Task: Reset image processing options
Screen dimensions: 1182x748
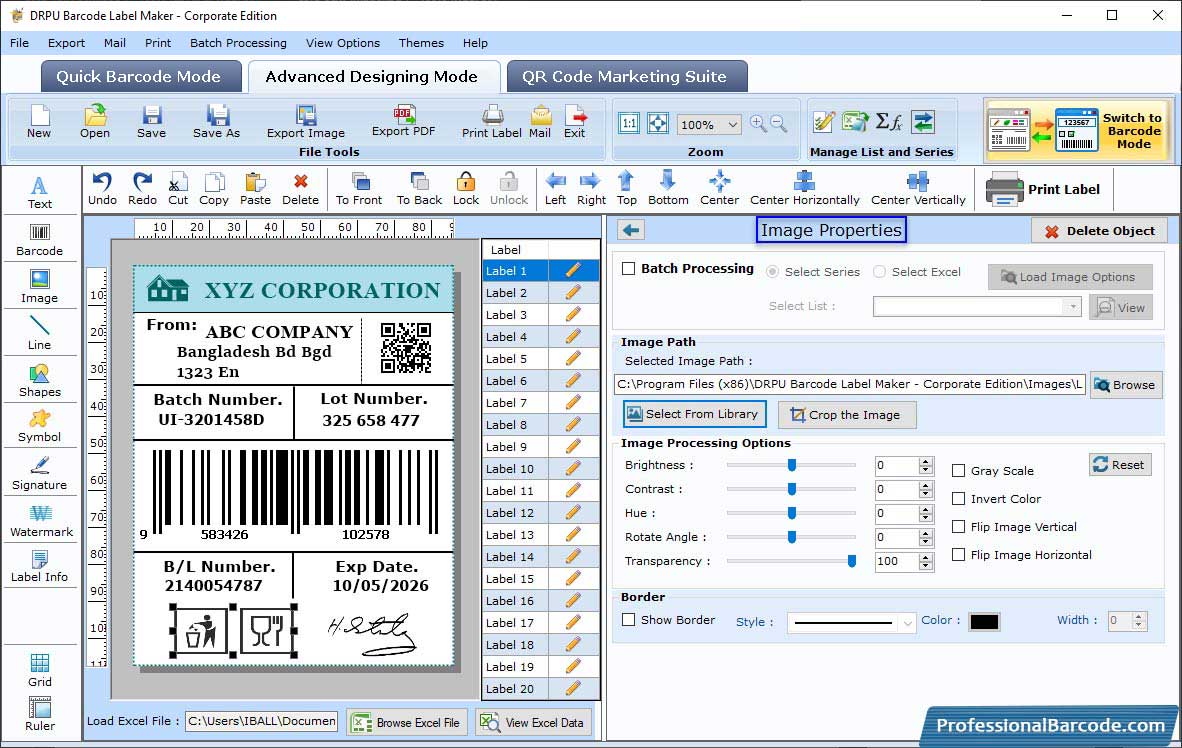Action: [1120, 464]
